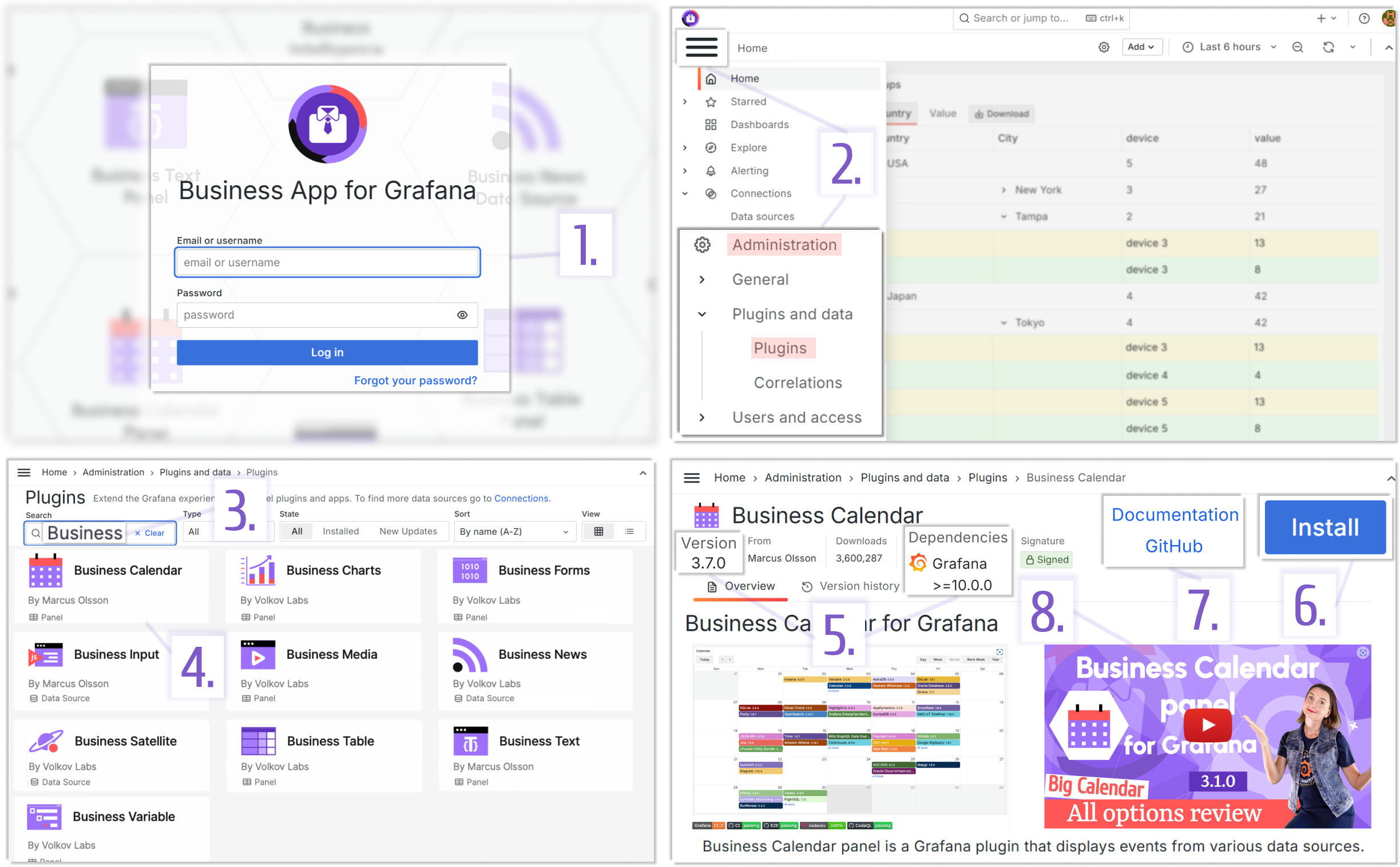Open the Documentation link
The image size is (1400, 867).
point(1175,515)
